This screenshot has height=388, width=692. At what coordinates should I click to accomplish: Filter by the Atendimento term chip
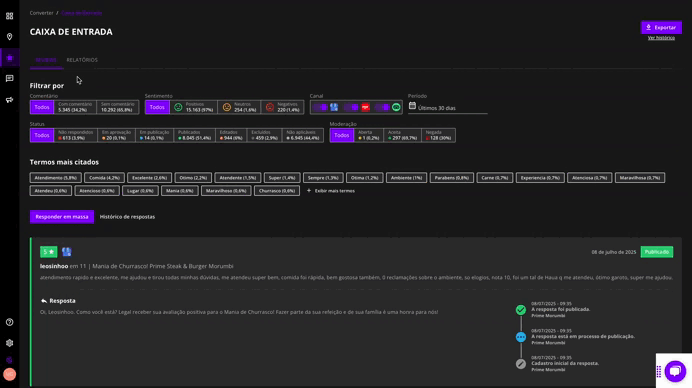point(56,178)
